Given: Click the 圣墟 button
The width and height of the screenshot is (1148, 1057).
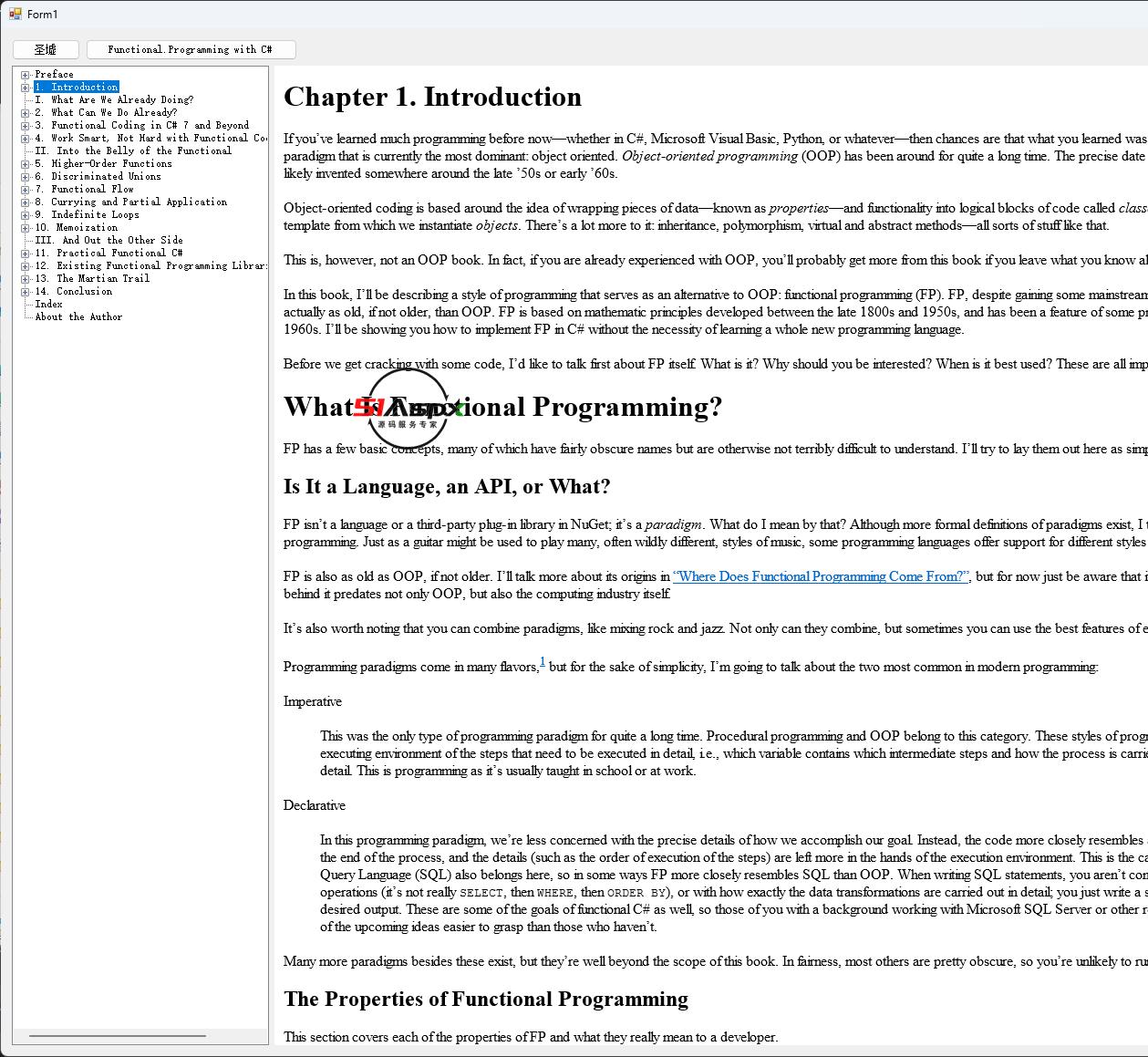Looking at the screenshot, I should coord(46,49).
